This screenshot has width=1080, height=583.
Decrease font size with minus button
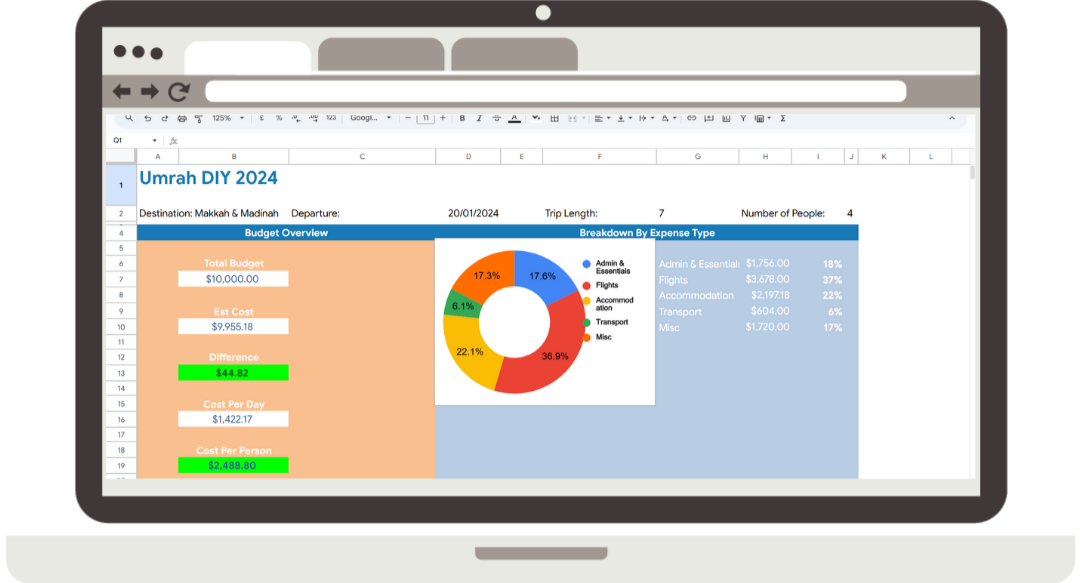[408, 118]
